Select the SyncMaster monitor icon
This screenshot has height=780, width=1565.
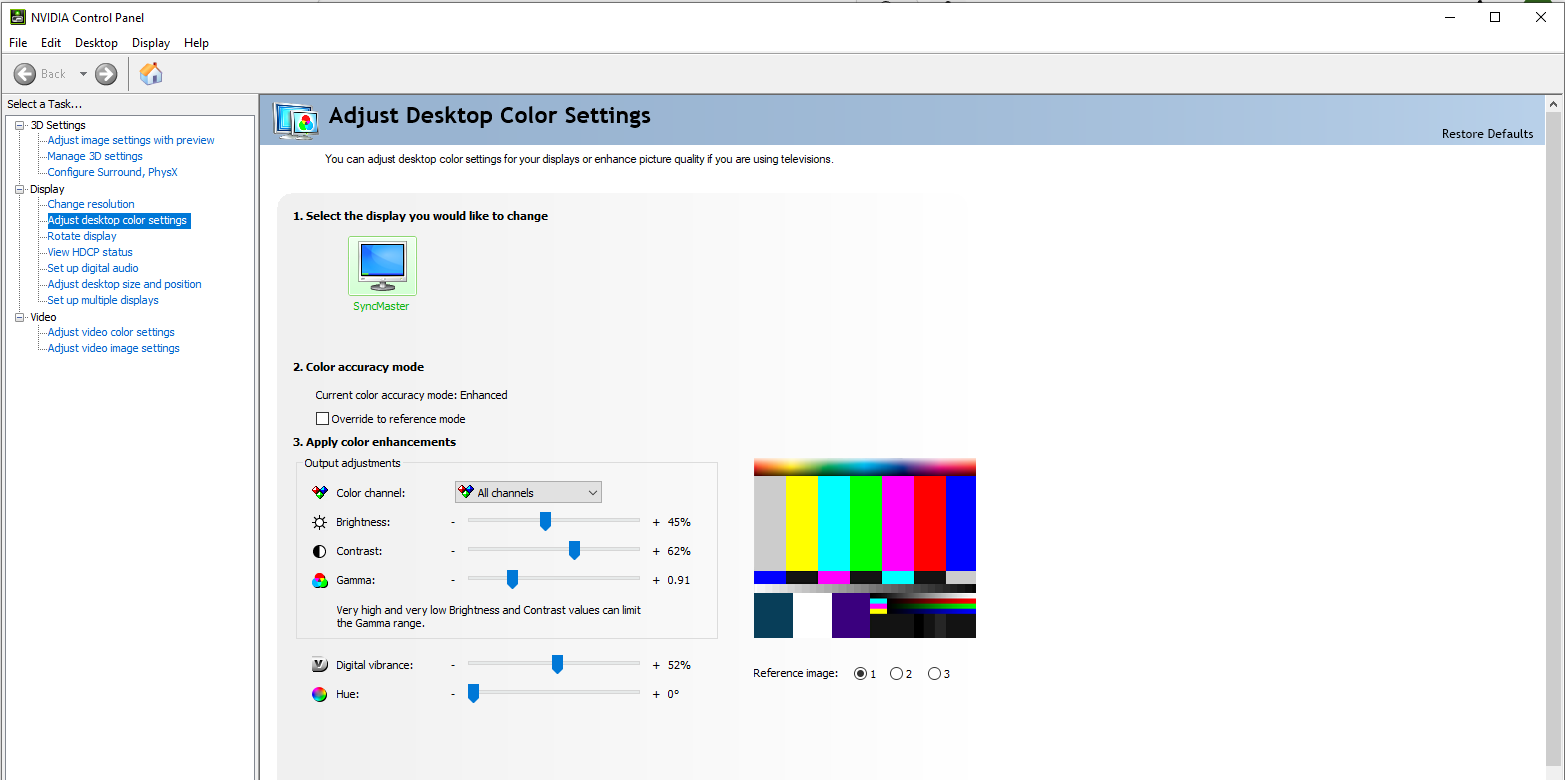point(382,266)
